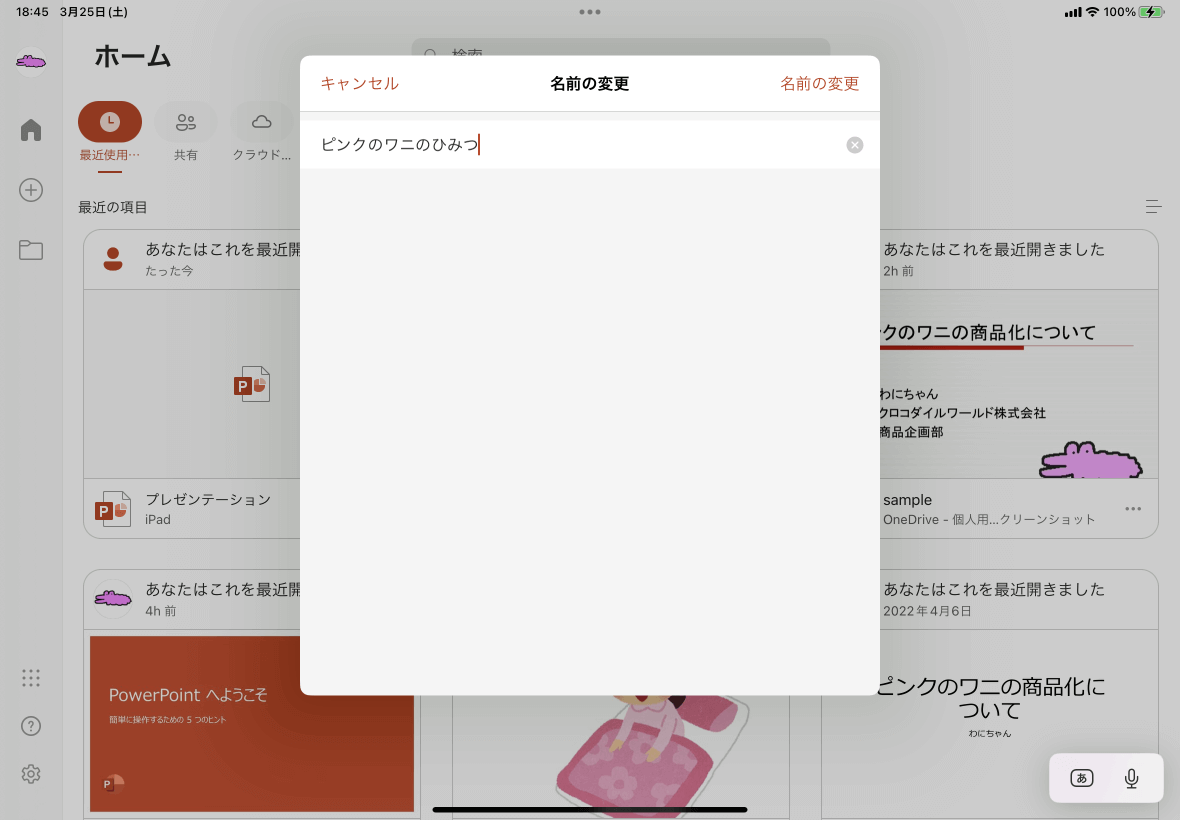Click the PowerPoint file icon beside プレゼンテーション

[x=113, y=509]
